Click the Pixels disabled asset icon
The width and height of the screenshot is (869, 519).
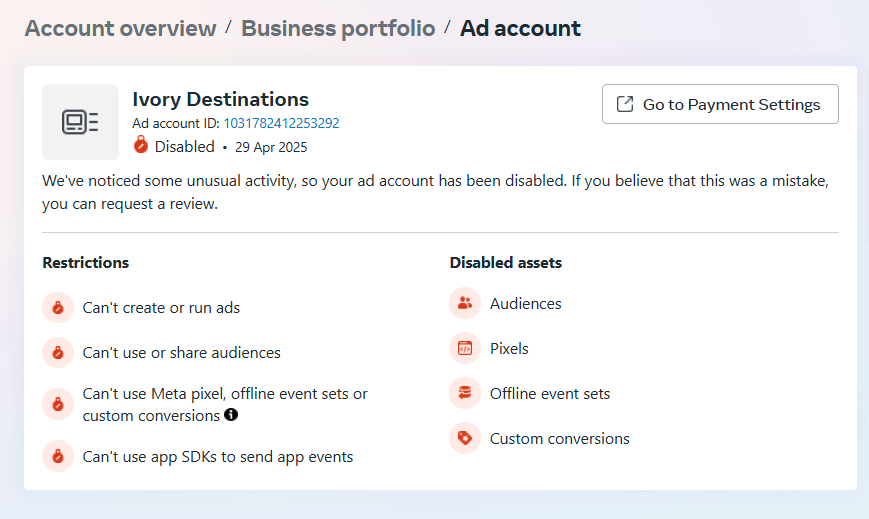pyautogui.click(x=465, y=348)
